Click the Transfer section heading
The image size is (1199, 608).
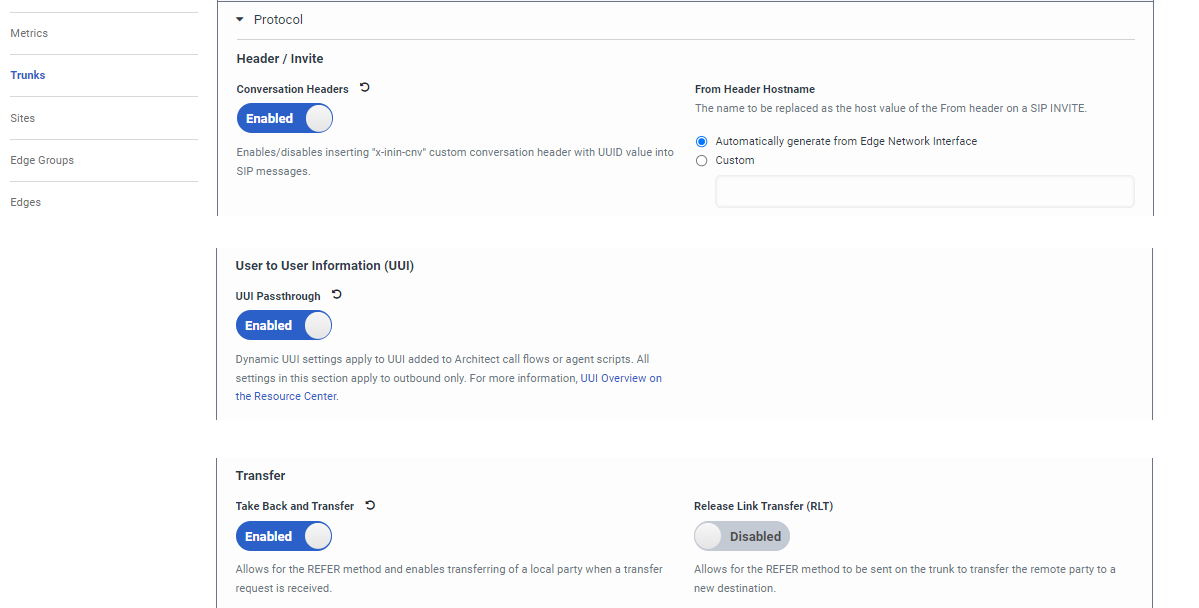point(260,476)
